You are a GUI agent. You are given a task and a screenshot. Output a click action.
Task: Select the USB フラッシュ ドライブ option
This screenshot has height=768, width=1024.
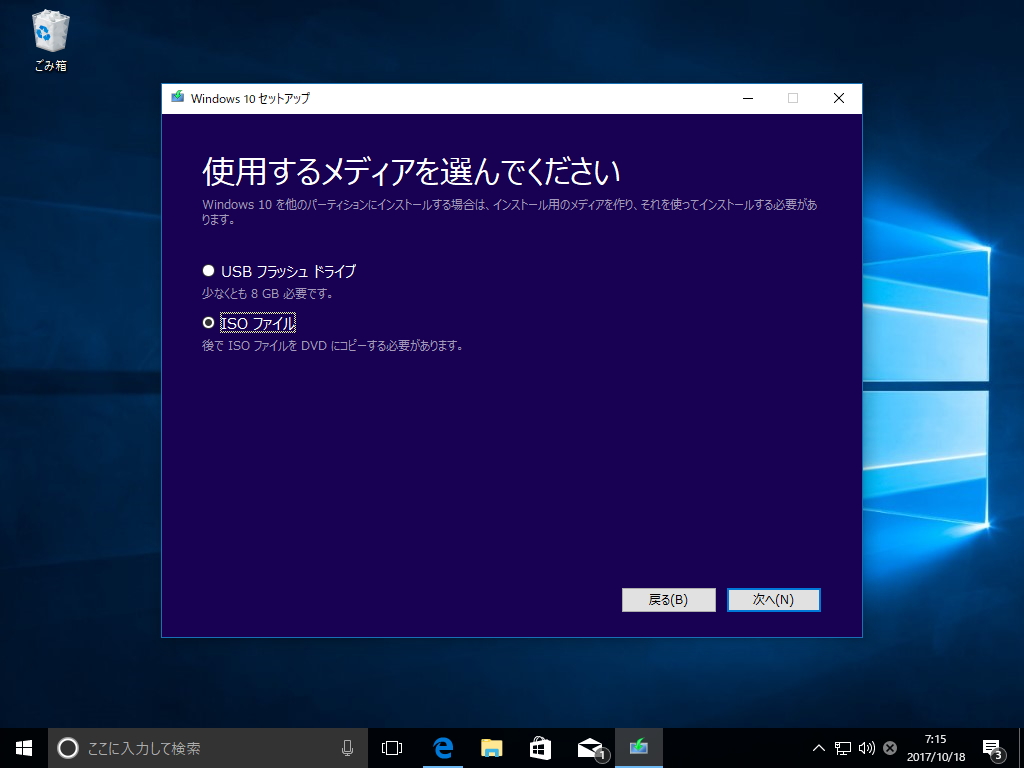(x=208, y=270)
